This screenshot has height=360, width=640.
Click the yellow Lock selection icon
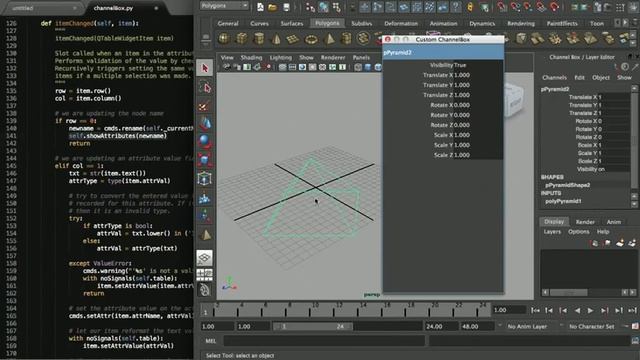(470, 7)
